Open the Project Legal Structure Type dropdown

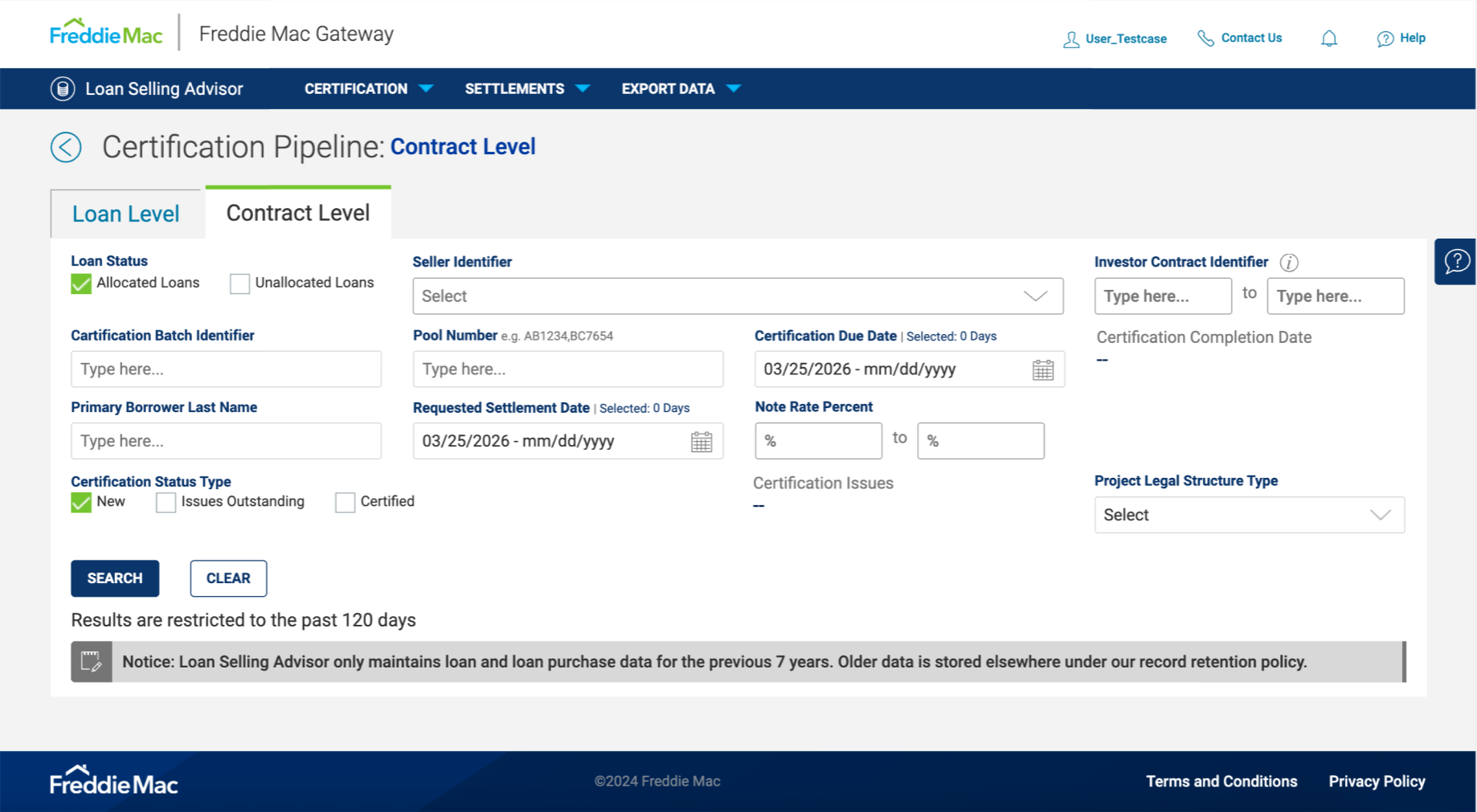point(1248,515)
